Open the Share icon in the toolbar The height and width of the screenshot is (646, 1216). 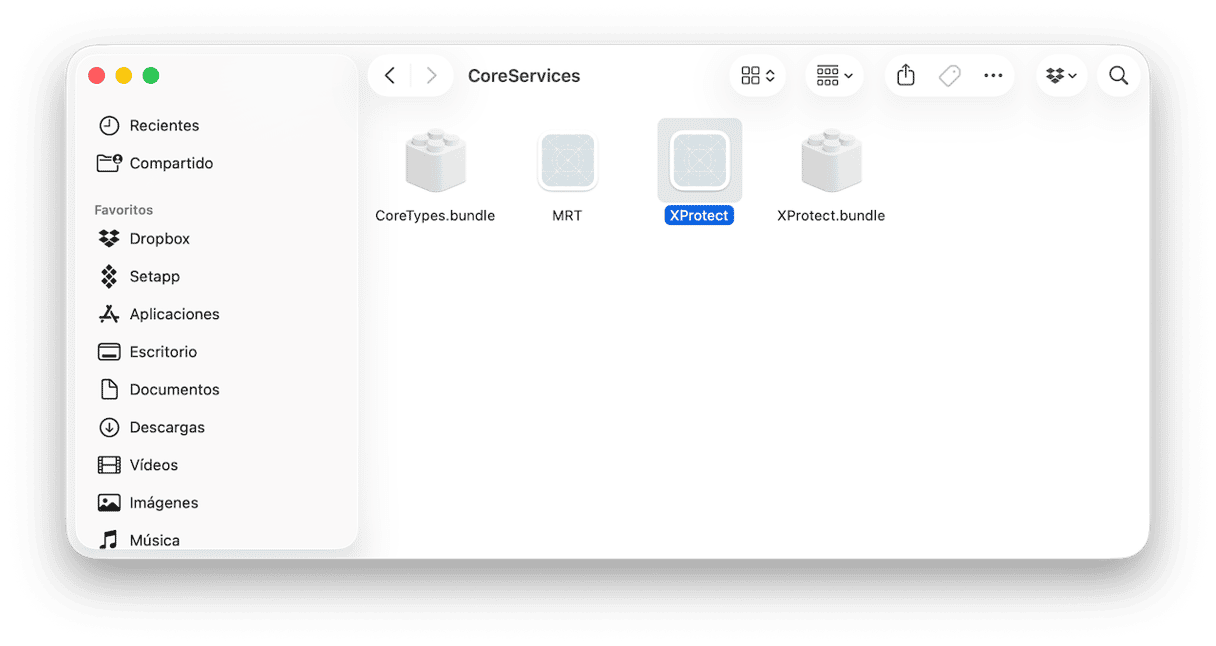pos(905,75)
